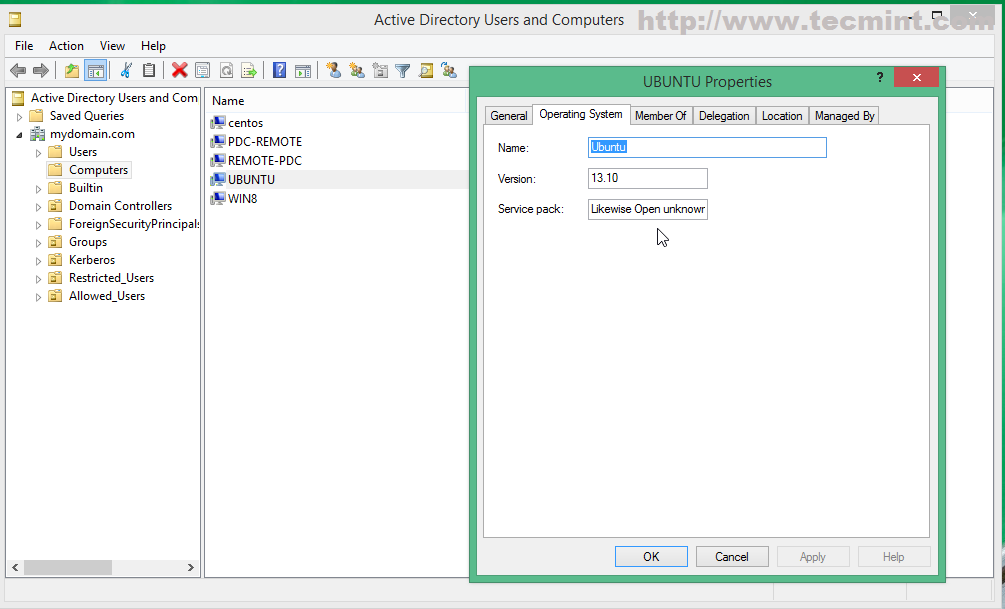Switch to the Member Of tab
The height and width of the screenshot is (609, 1005).
pos(660,116)
